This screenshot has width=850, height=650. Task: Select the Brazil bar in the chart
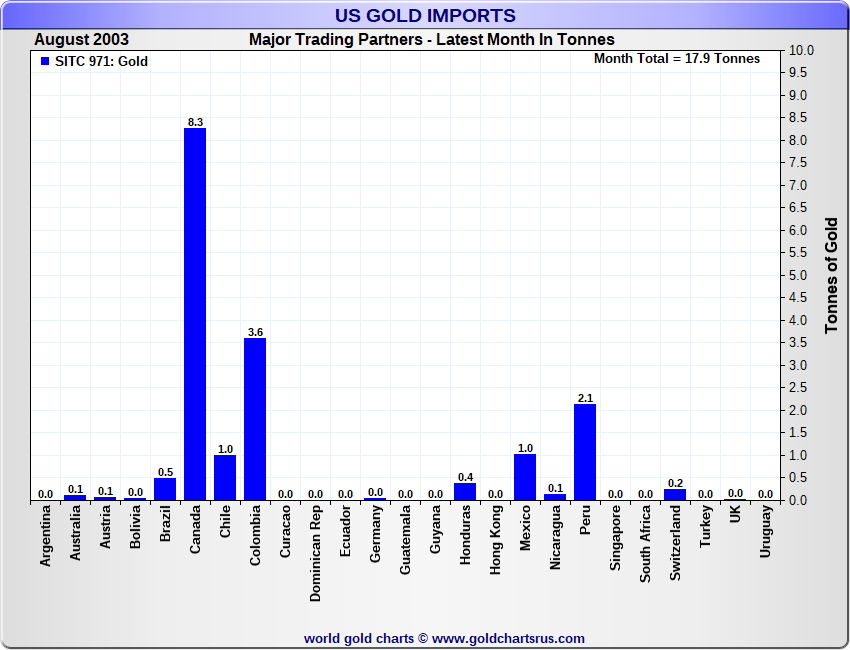click(165, 489)
